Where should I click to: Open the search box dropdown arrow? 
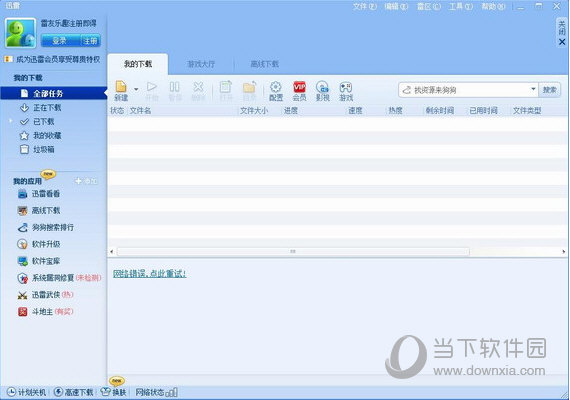(533, 89)
